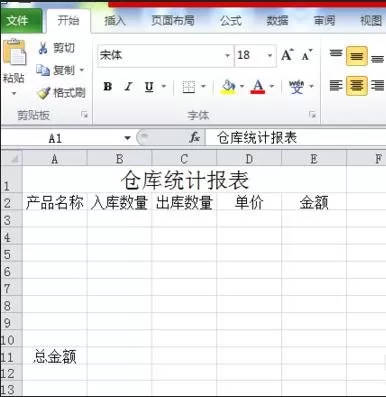The width and height of the screenshot is (386, 397).
Task: Open clipboard pane dialog launcher
Action: 84,115
